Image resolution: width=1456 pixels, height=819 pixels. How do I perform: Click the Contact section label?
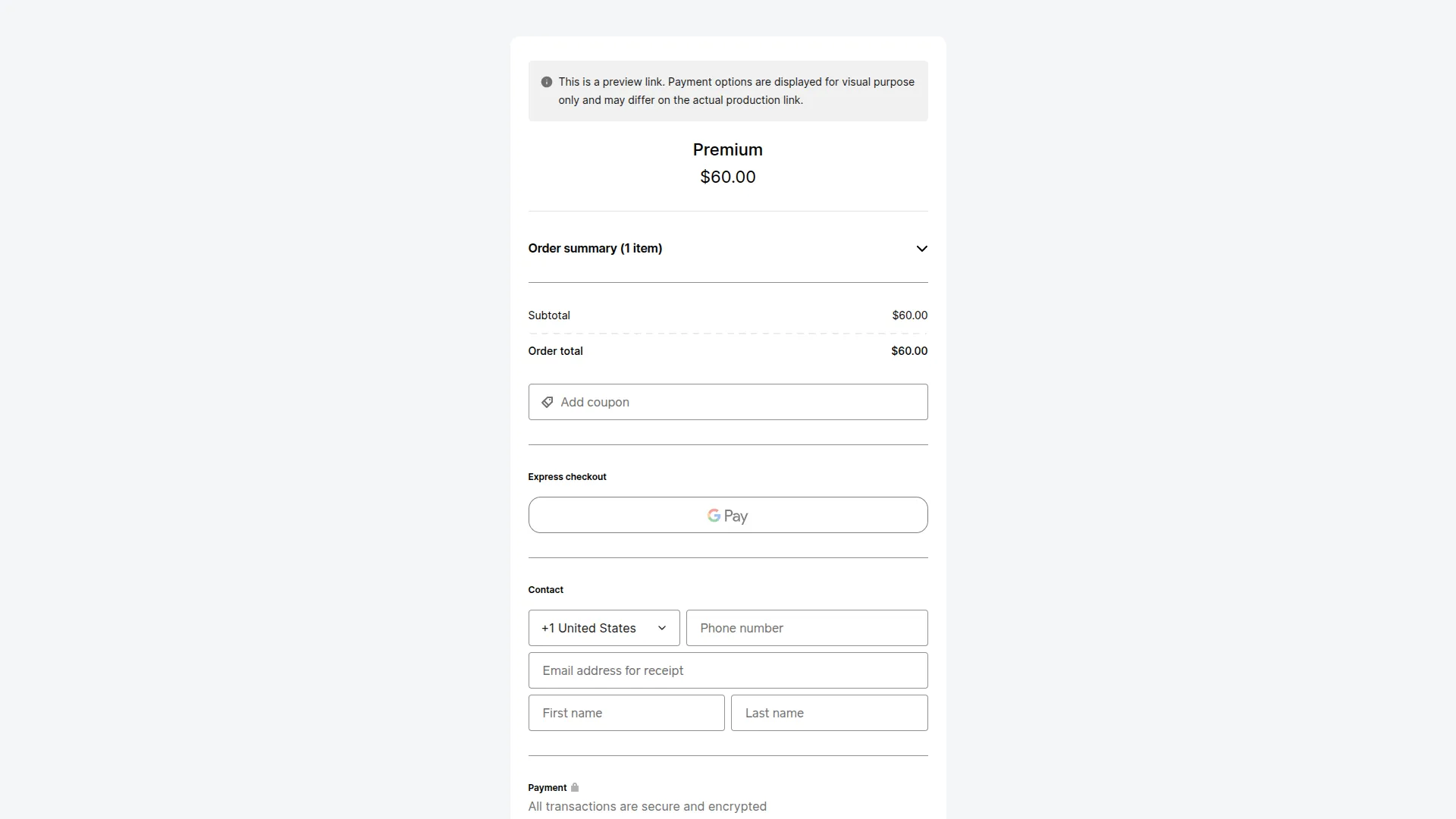pos(545,590)
